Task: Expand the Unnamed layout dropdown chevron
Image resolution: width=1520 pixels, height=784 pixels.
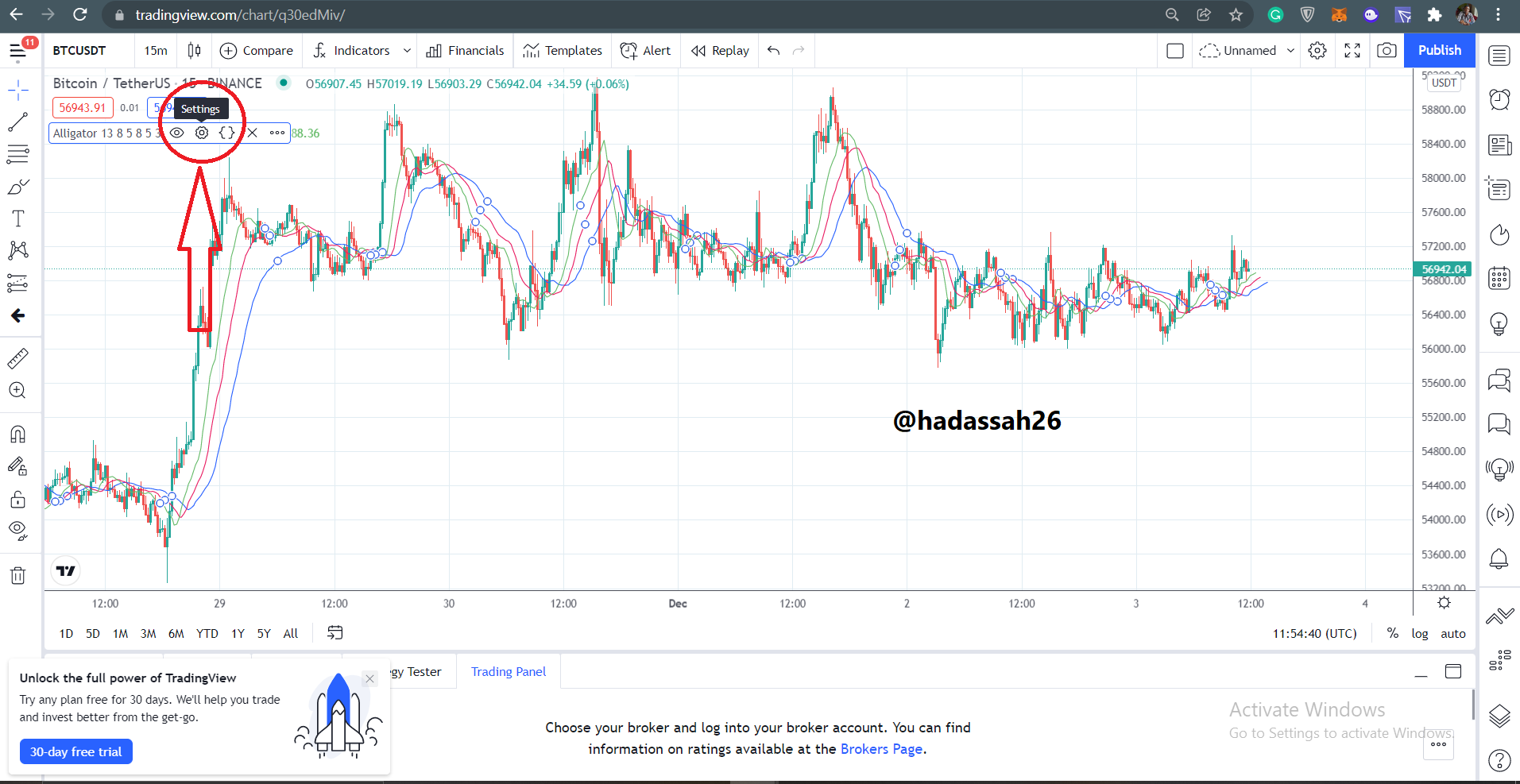Action: click(x=1290, y=51)
